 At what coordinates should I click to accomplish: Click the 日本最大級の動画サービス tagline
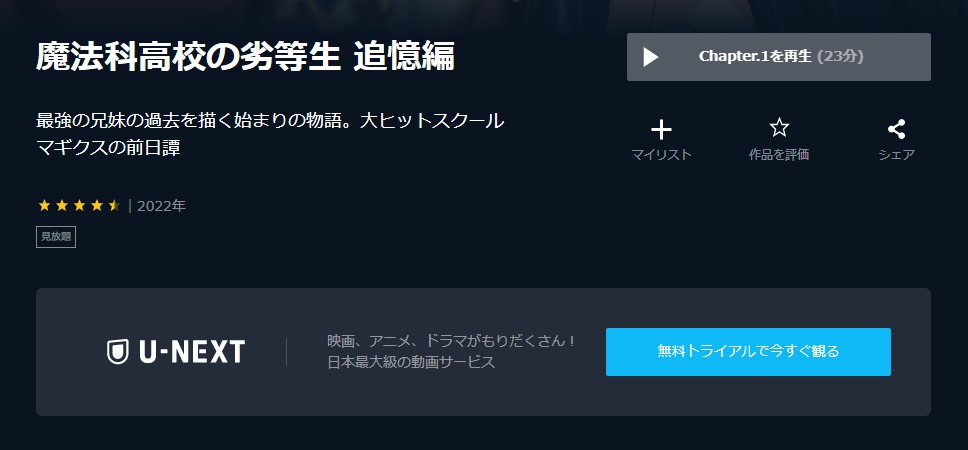(x=412, y=362)
